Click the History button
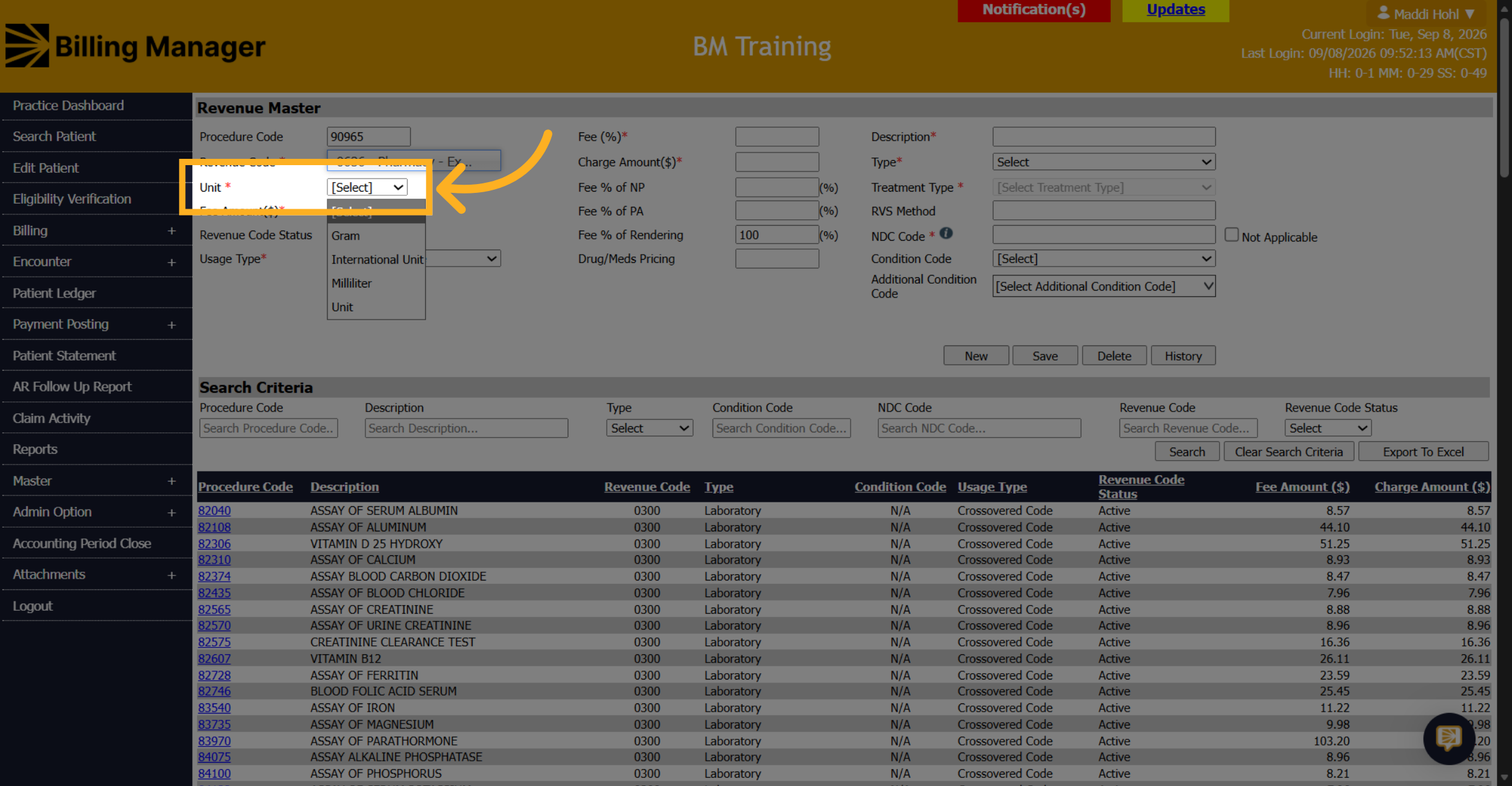Image resolution: width=1512 pixels, height=786 pixels. click(1183, 356)
